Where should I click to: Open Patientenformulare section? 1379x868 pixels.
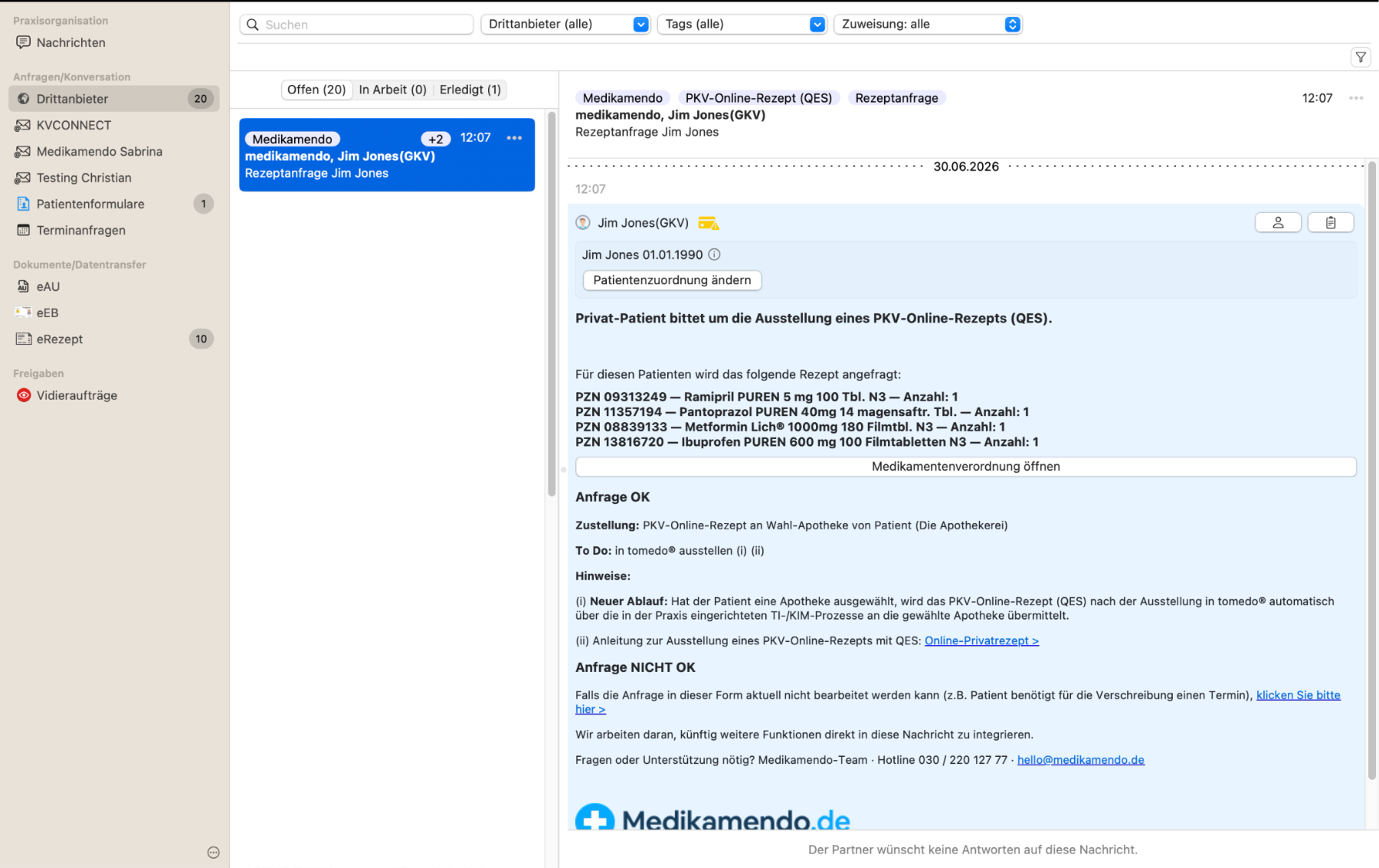[x=113, y=203]
